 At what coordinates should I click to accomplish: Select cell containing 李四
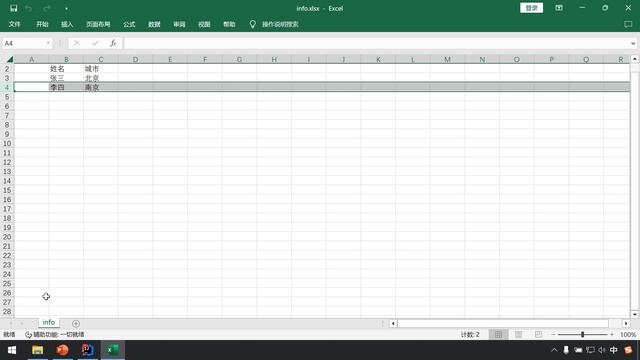66,87
